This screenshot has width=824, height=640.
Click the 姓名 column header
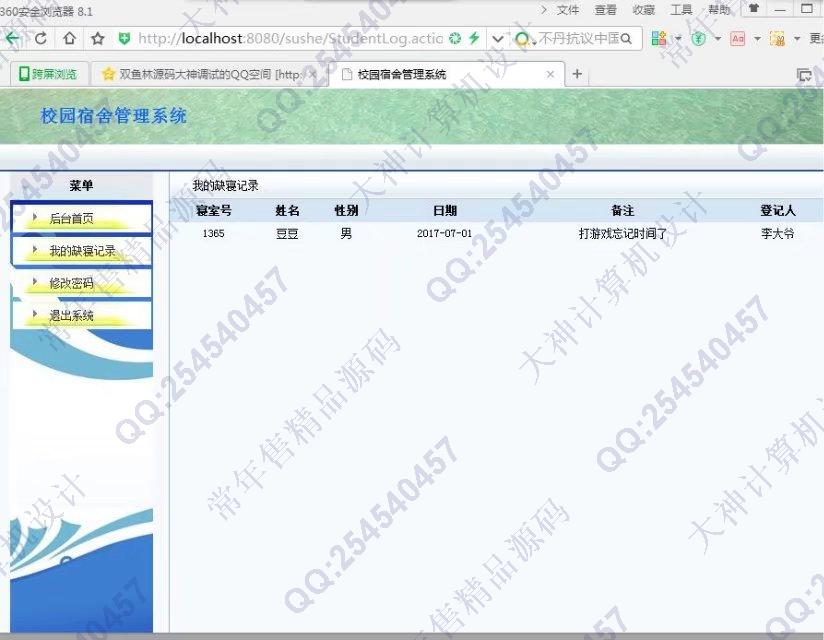(287, 211)
